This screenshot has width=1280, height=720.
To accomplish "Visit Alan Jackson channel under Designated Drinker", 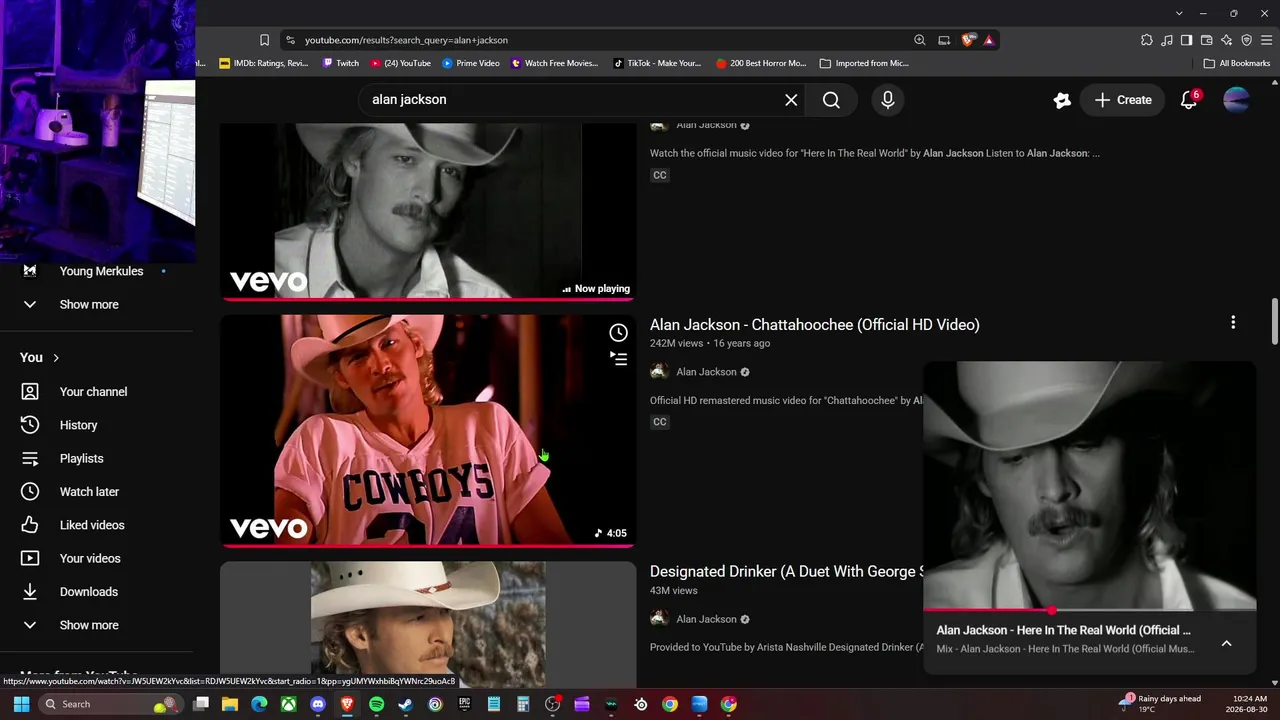I will click(706, 619).
